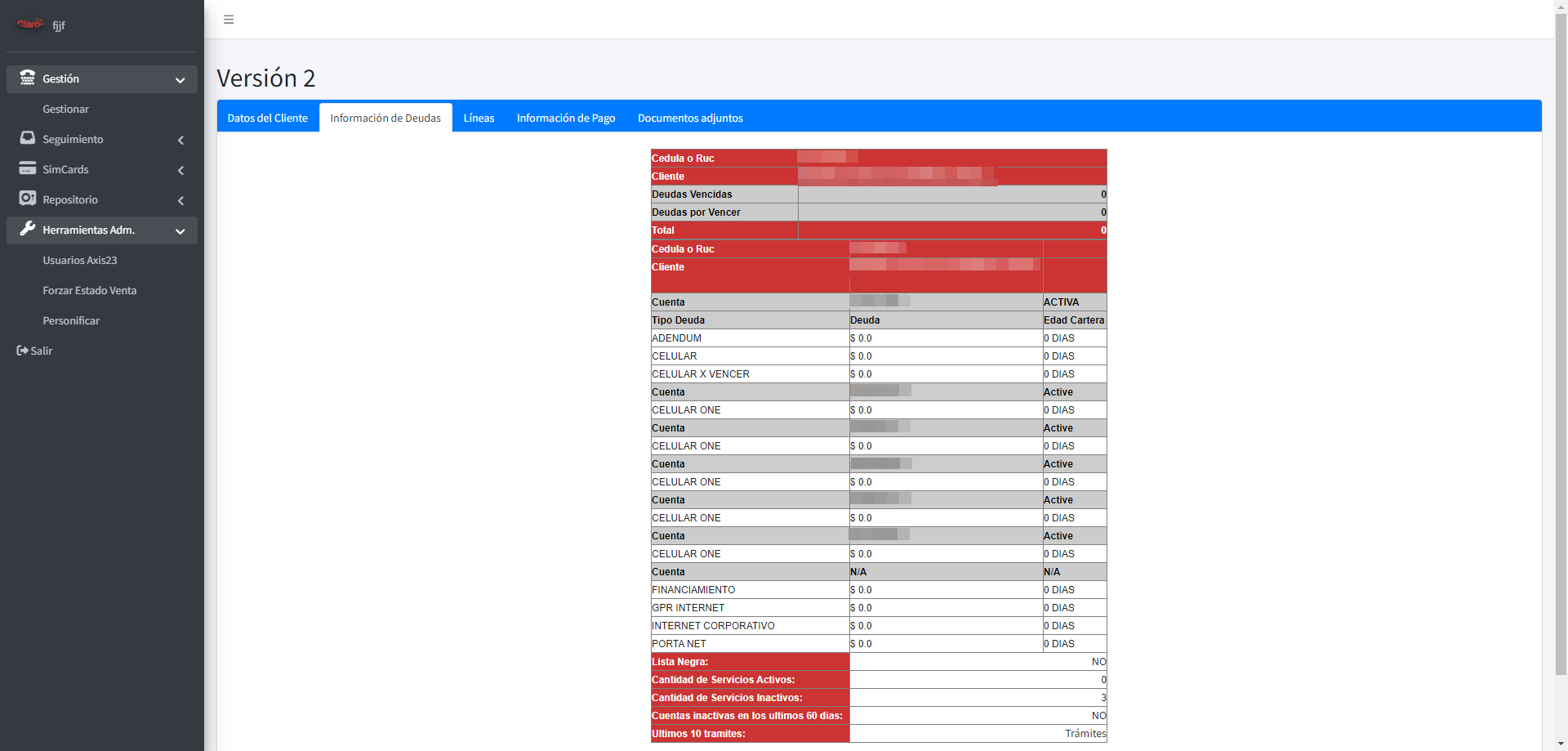This screenshot has width=1568, height=751.
Task: Click the Gestión headset icon
Action: 28,78
